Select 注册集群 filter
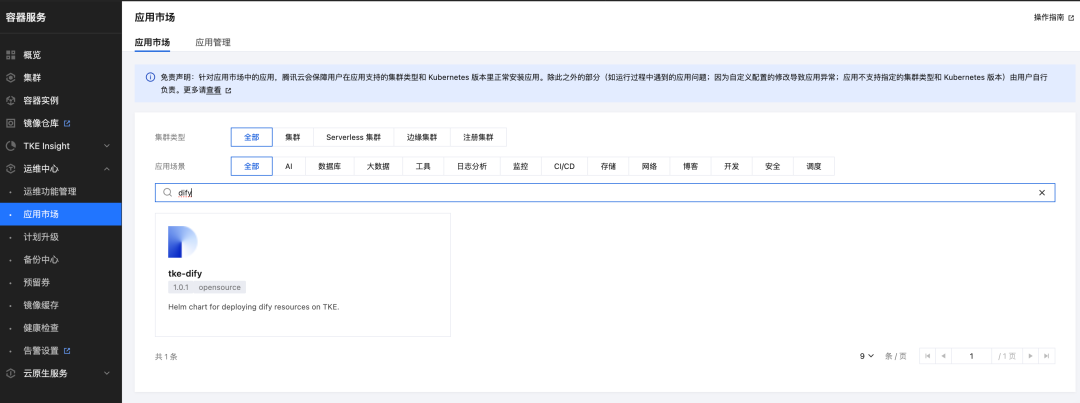This screenshot has height=403, width=1080. coord(478,137)
